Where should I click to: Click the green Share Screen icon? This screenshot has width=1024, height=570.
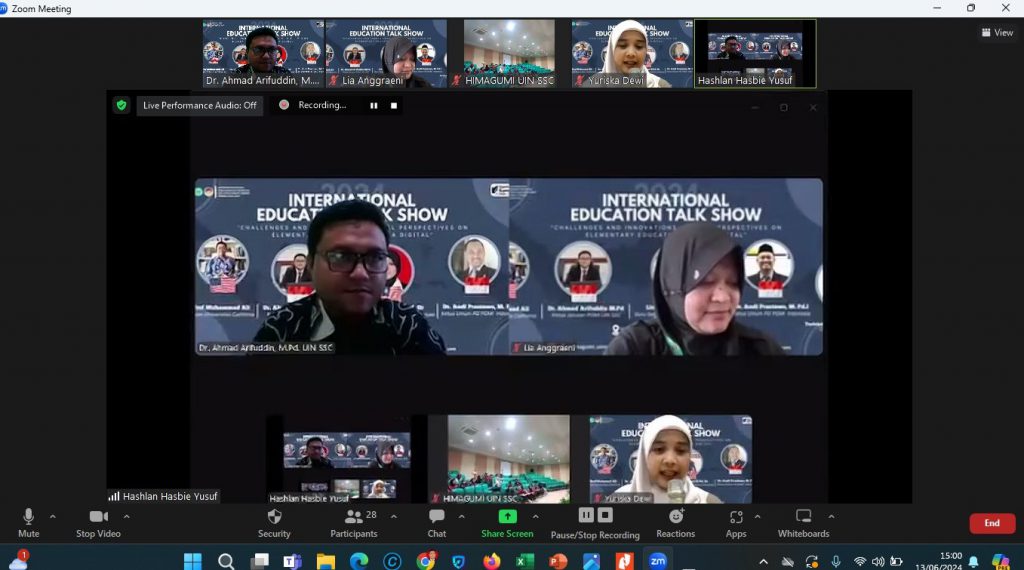pos(507,516)
